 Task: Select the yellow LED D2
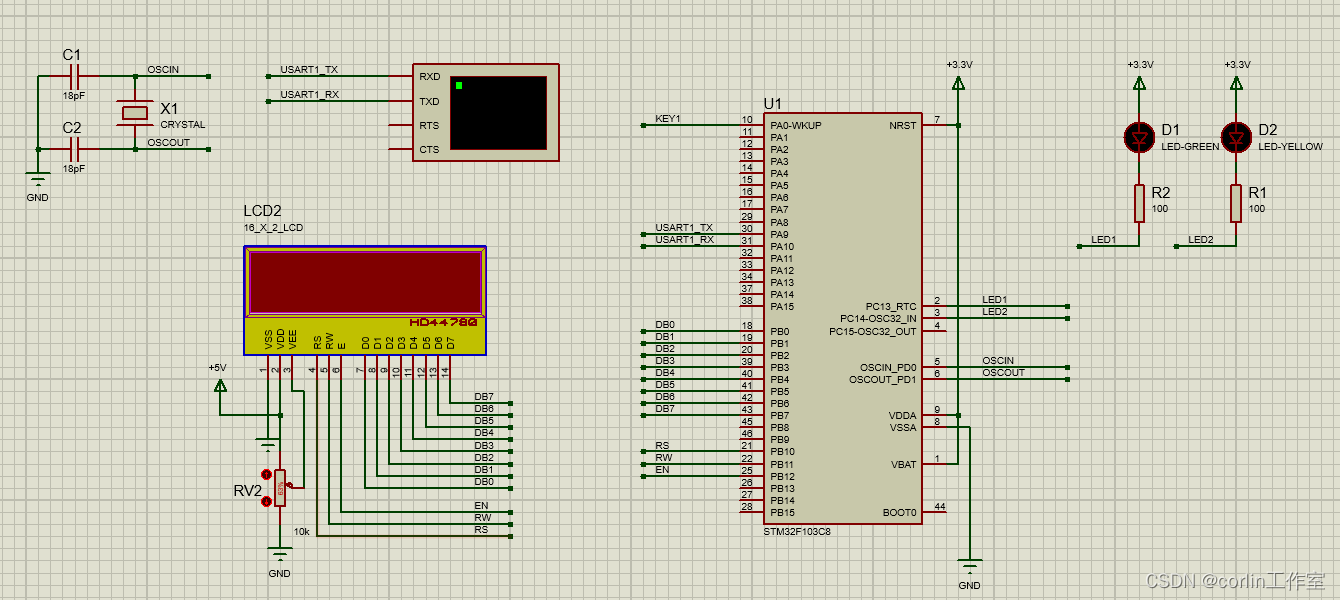tap(1237, 138)
